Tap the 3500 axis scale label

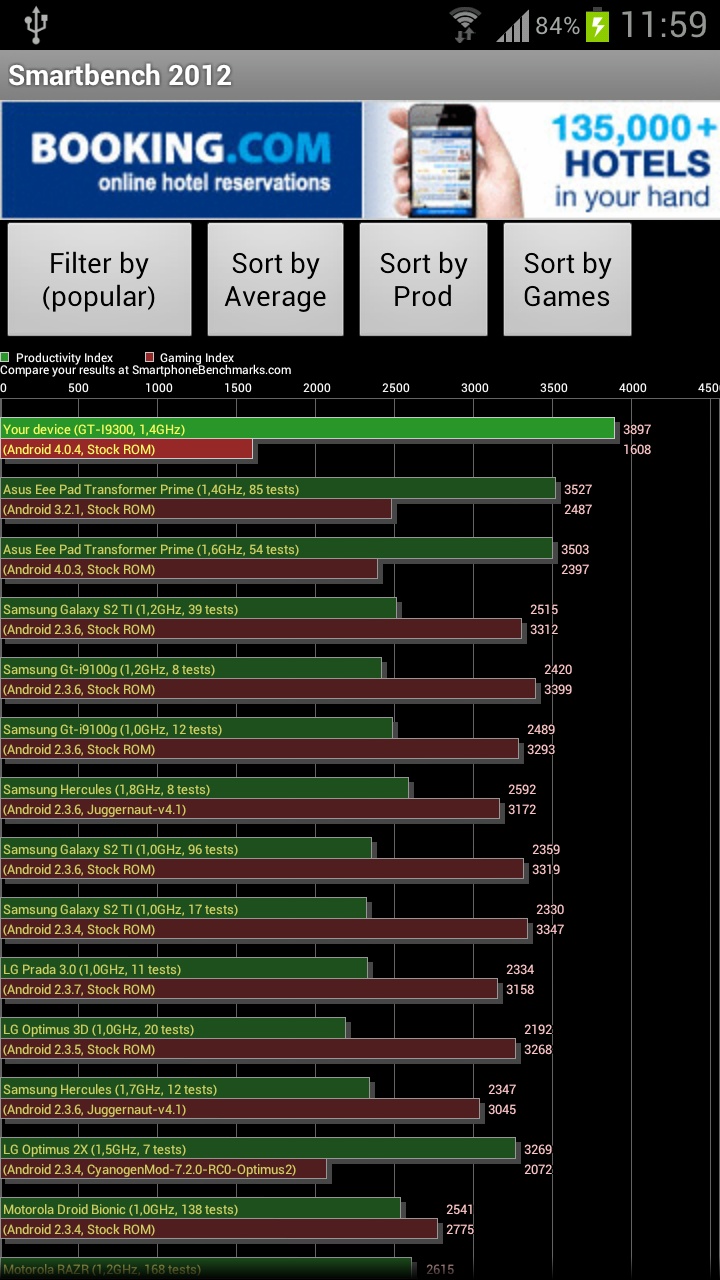(553, 388)
